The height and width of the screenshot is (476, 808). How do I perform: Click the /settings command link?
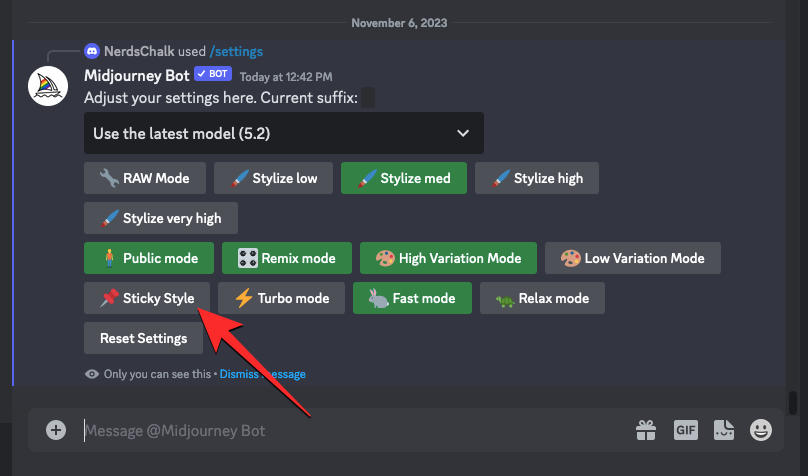236,51
